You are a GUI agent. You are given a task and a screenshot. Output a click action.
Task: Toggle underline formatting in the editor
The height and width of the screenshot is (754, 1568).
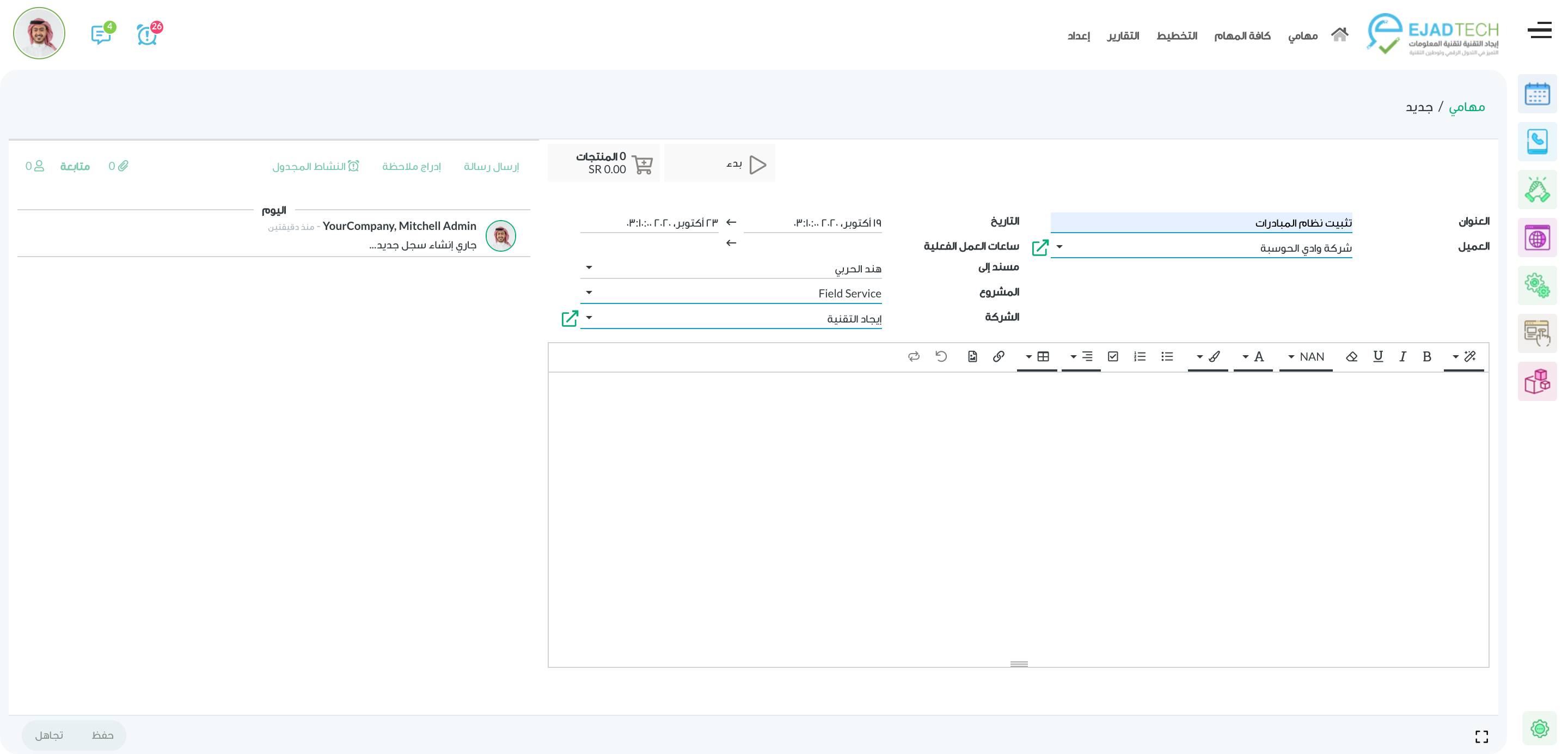tap(1378, 356)
